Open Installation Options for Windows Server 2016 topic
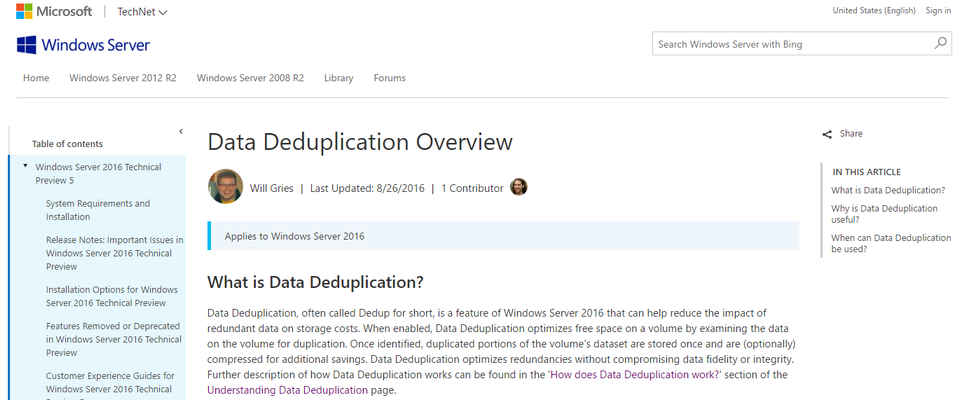Screen dimensions: 974x400 [112, 296]
